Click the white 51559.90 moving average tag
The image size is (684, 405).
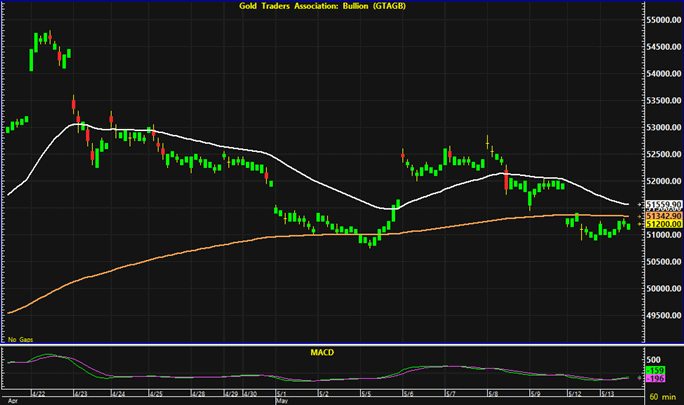pyautogui.click(x=661, y=205)
